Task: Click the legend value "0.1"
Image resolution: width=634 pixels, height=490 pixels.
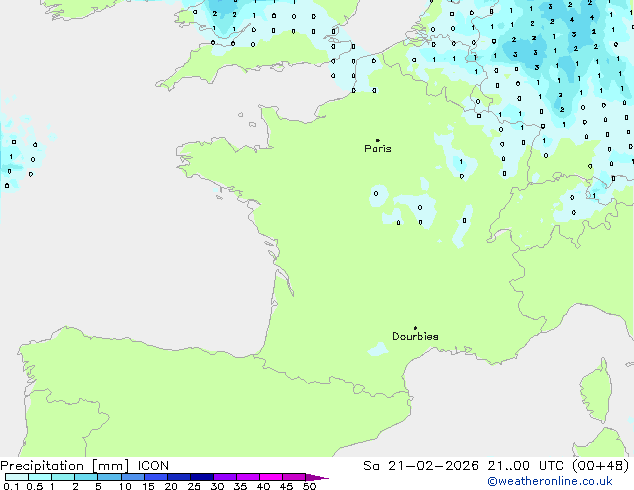Action: pos(11,486)
